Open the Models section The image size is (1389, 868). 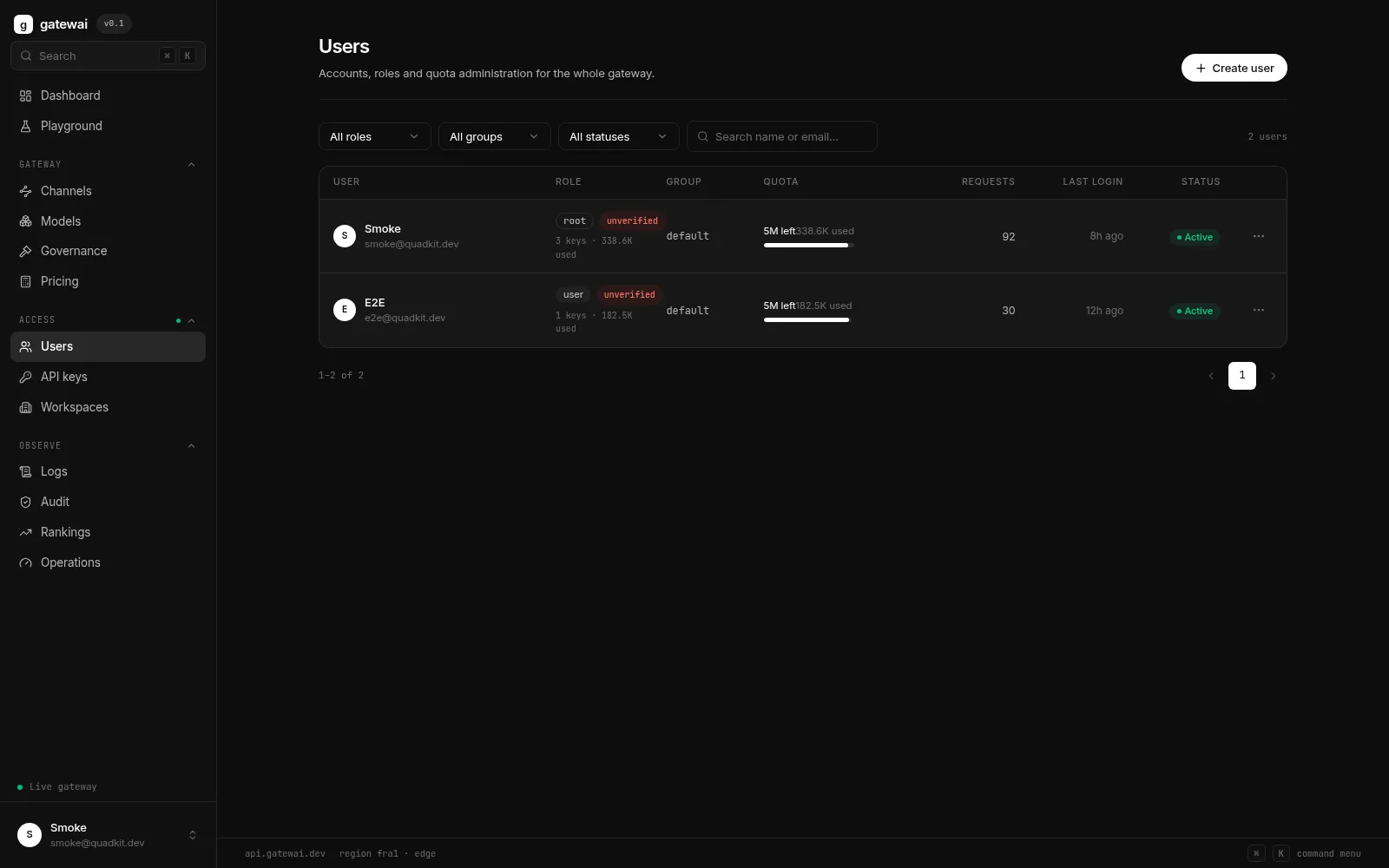[108, 221]
